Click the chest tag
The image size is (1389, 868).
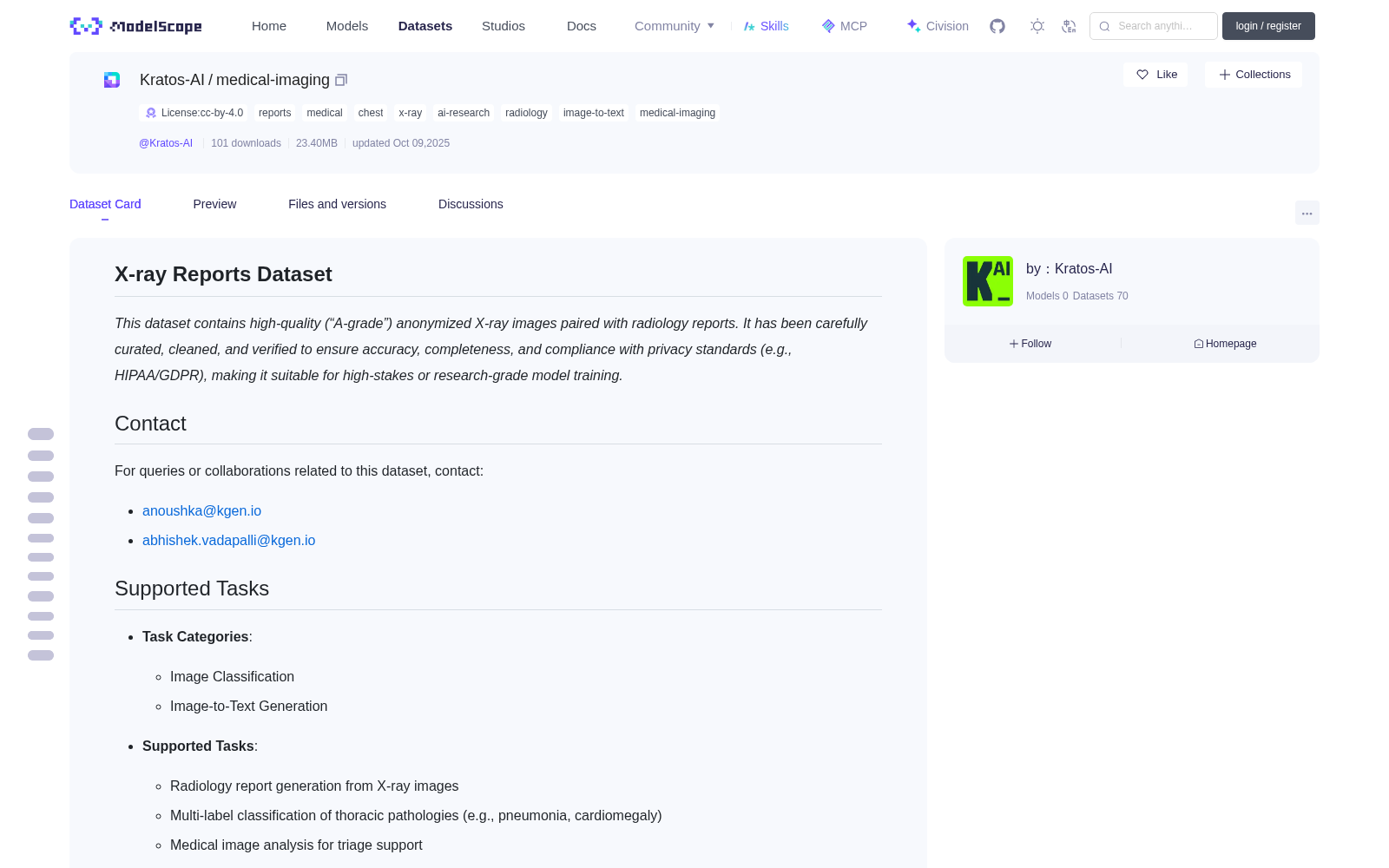pos(371,113)
